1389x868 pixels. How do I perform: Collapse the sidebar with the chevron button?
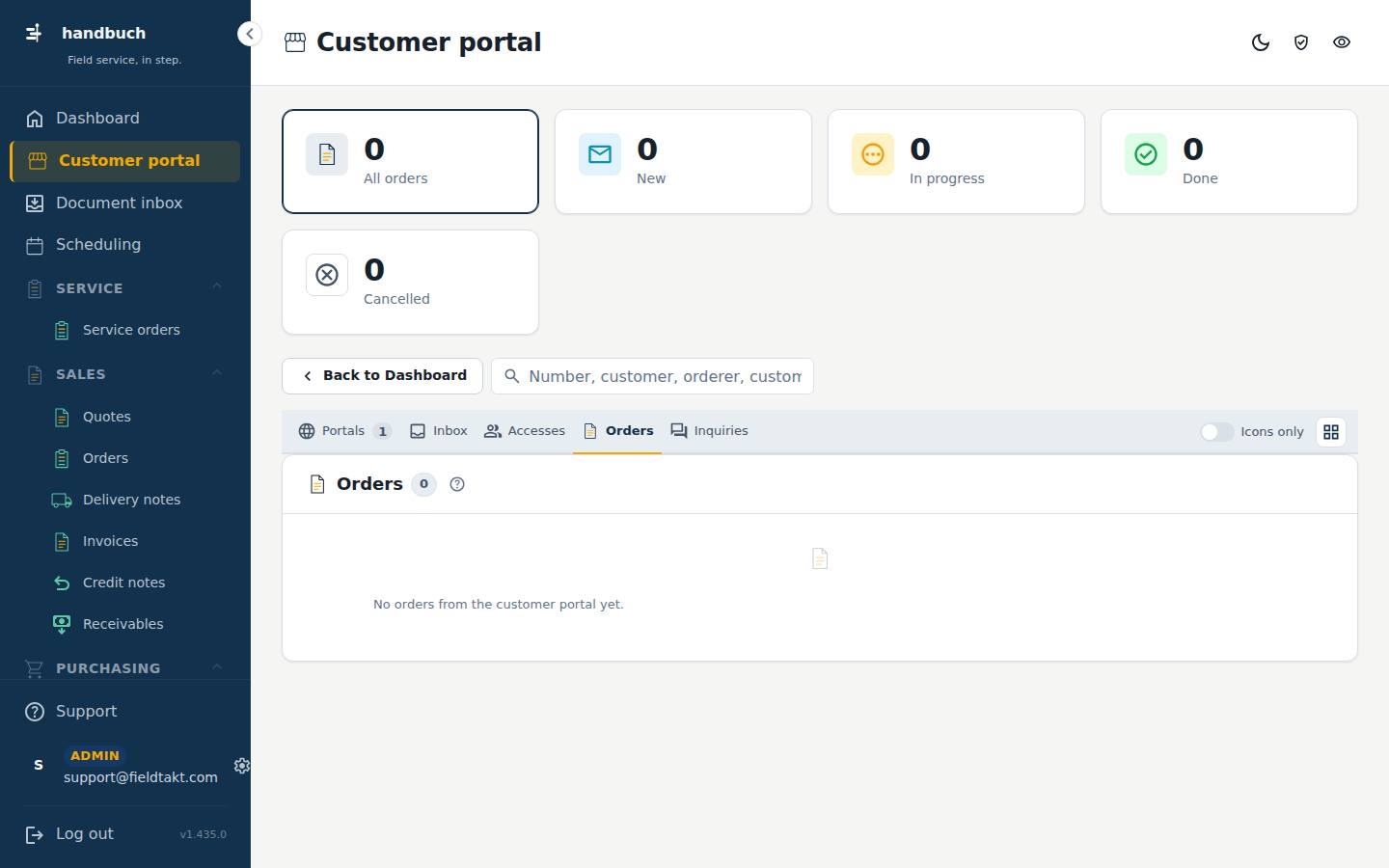point(249,34)
